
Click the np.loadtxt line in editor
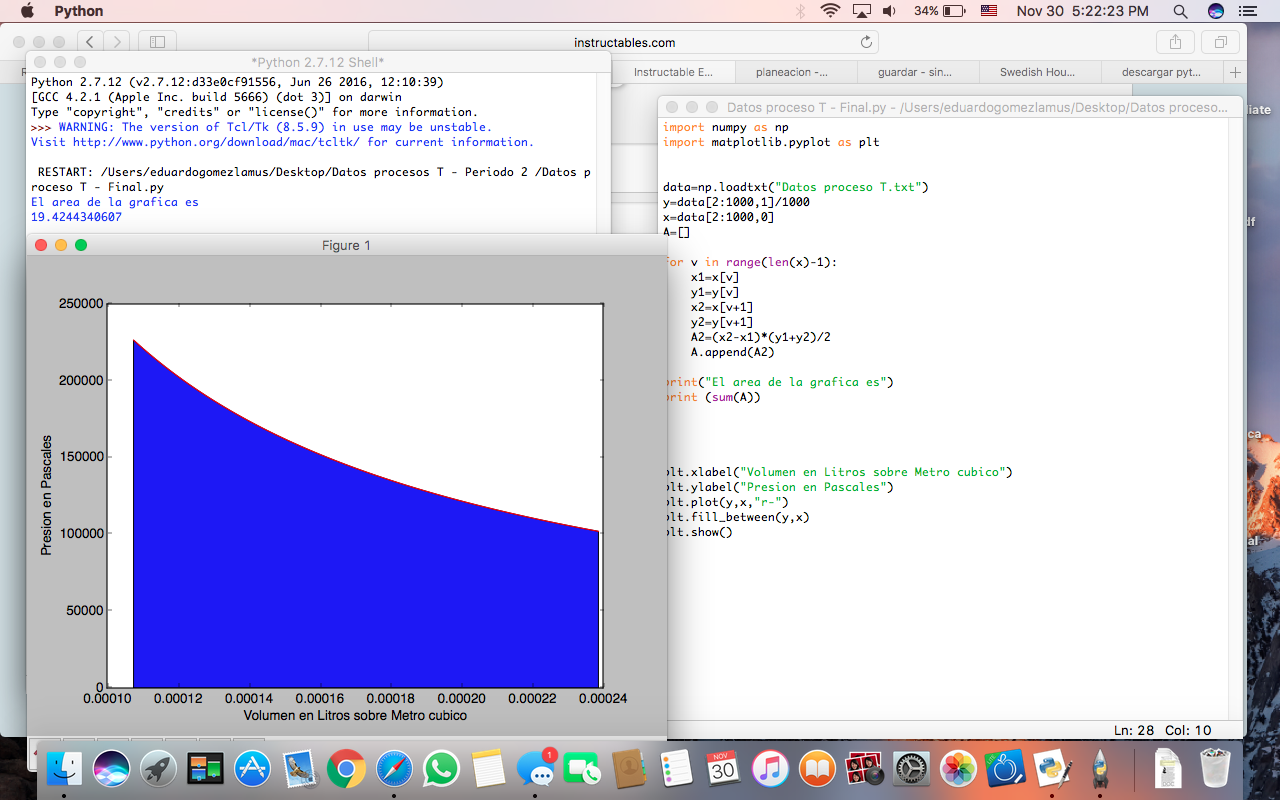[x=796, y=187]
